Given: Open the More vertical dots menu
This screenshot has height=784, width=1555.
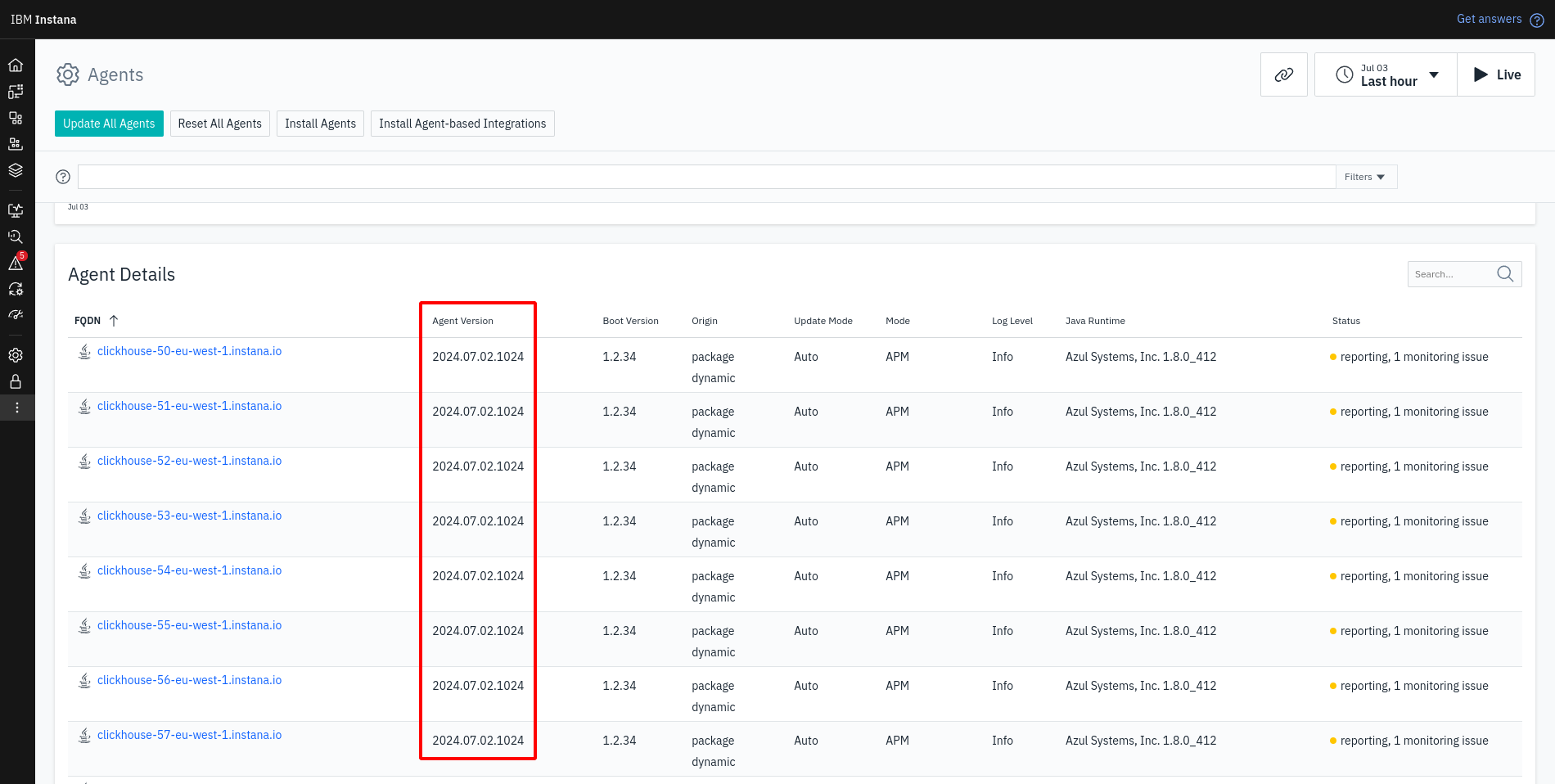Looking at the screenshot, I should pos(17,408).
